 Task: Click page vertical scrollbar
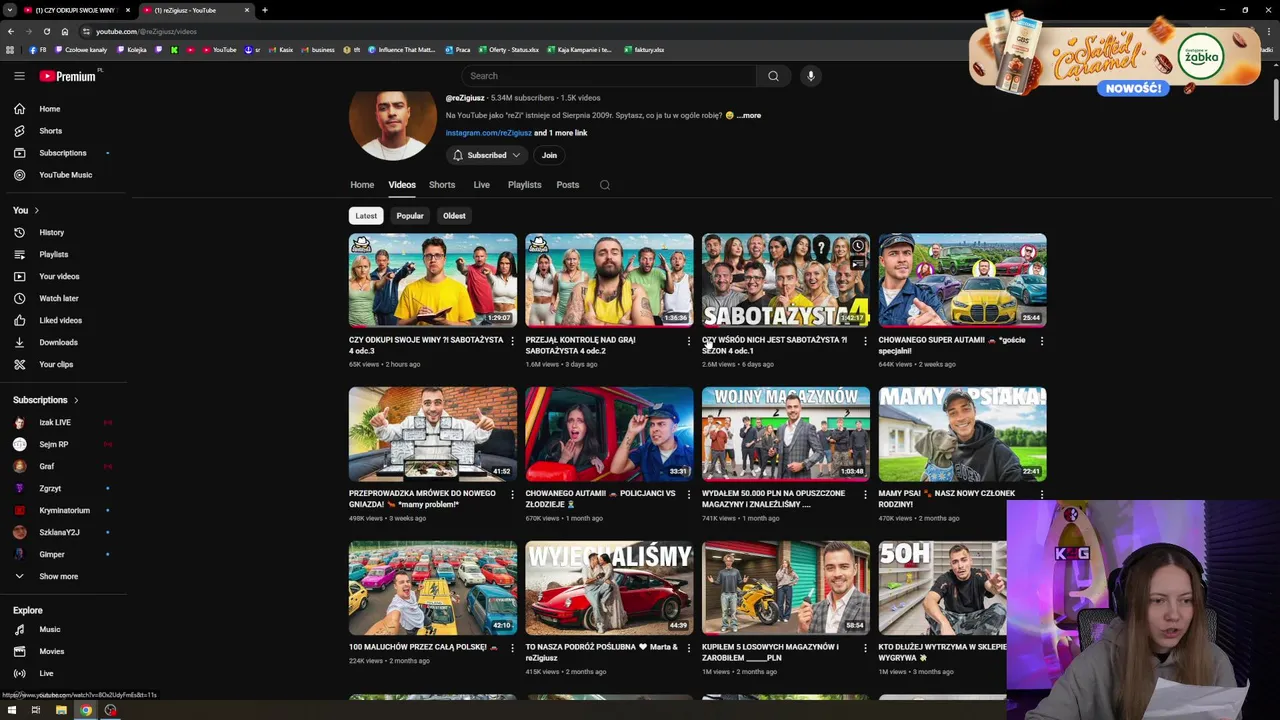pyautogui.click(x=1275, y=101)
